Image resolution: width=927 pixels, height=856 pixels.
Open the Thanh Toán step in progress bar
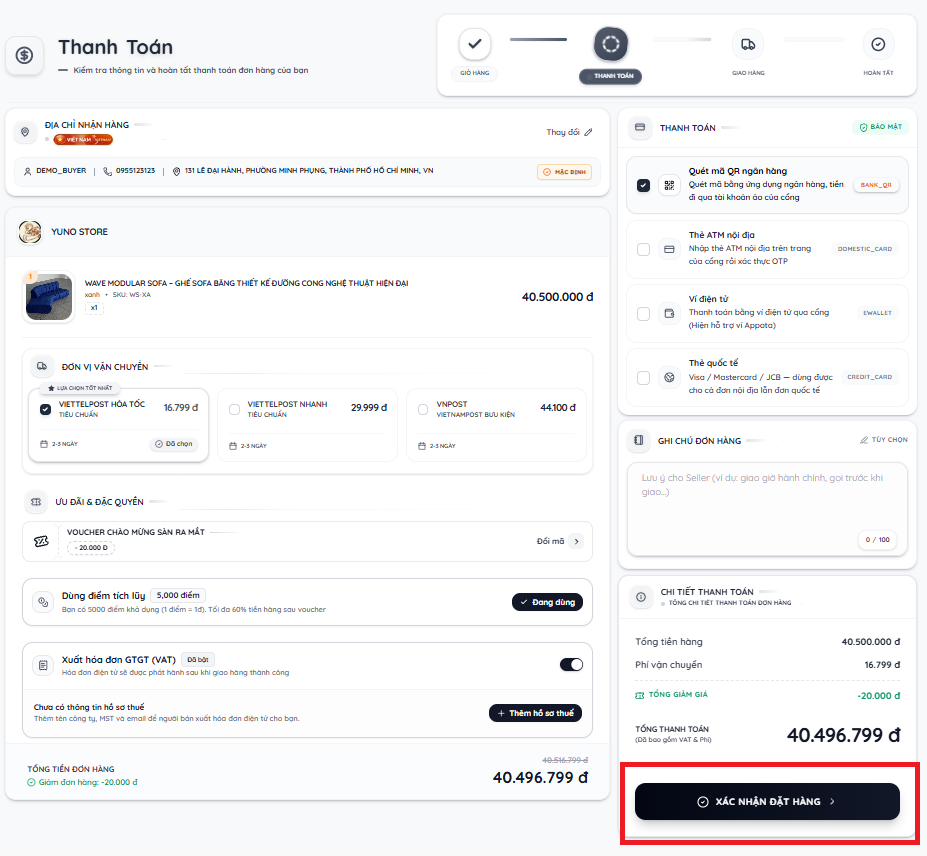[611, 44]
